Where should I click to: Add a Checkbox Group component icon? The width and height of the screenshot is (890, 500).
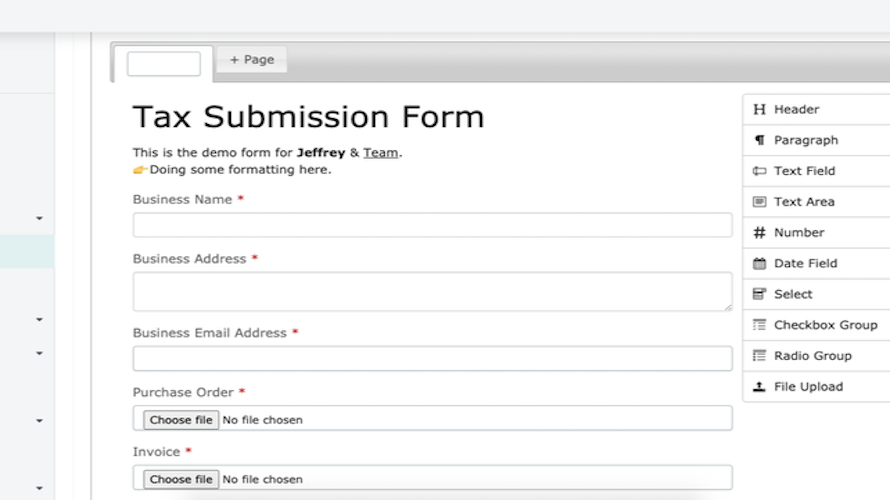click(x=759, y=325)
